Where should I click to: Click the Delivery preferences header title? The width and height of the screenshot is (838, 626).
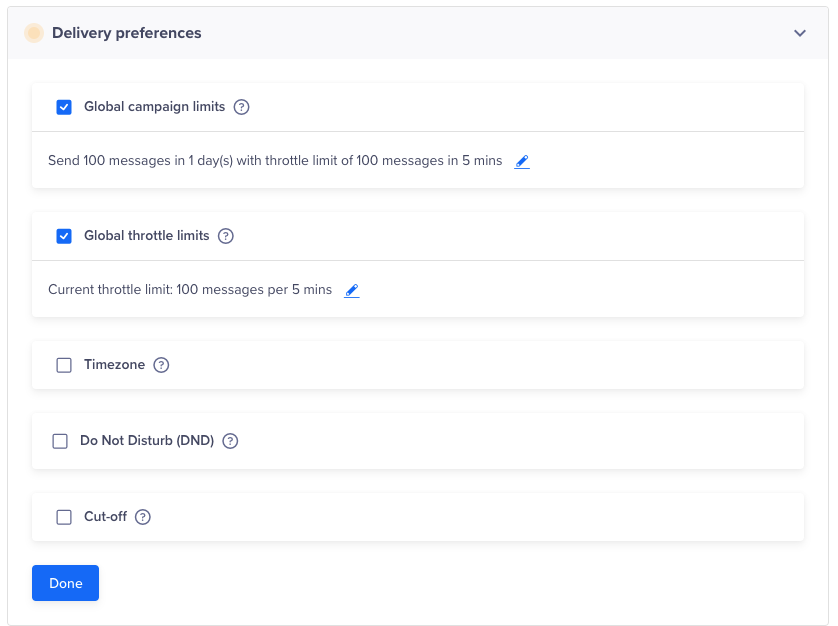coord(127,33)
